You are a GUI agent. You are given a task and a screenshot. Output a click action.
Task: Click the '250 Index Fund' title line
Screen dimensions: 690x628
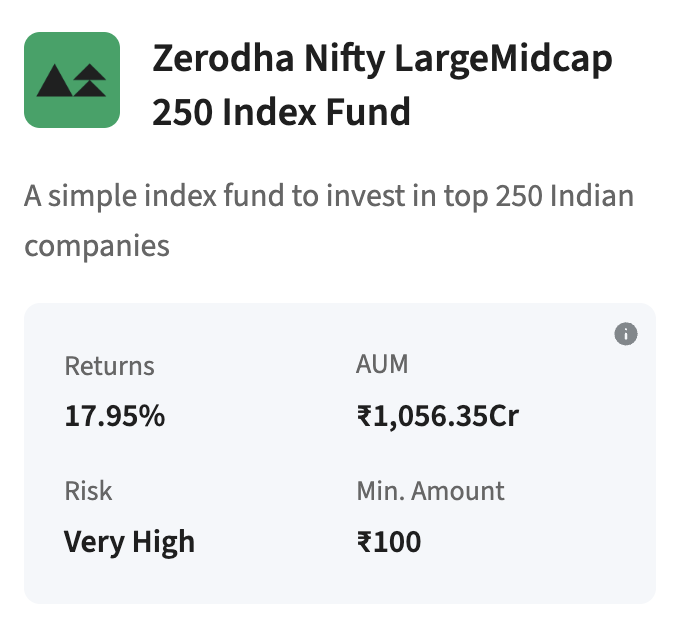click(x=281, y=112)
